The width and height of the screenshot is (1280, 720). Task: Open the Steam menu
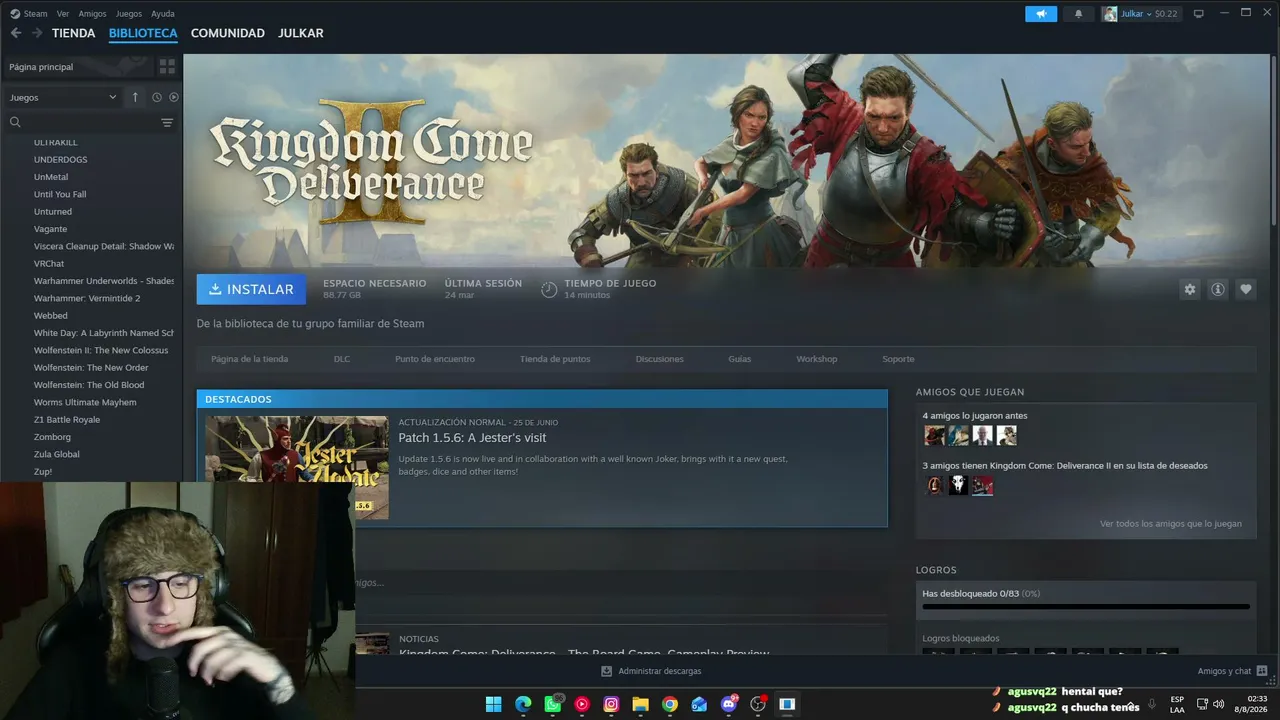coord(35,14)
